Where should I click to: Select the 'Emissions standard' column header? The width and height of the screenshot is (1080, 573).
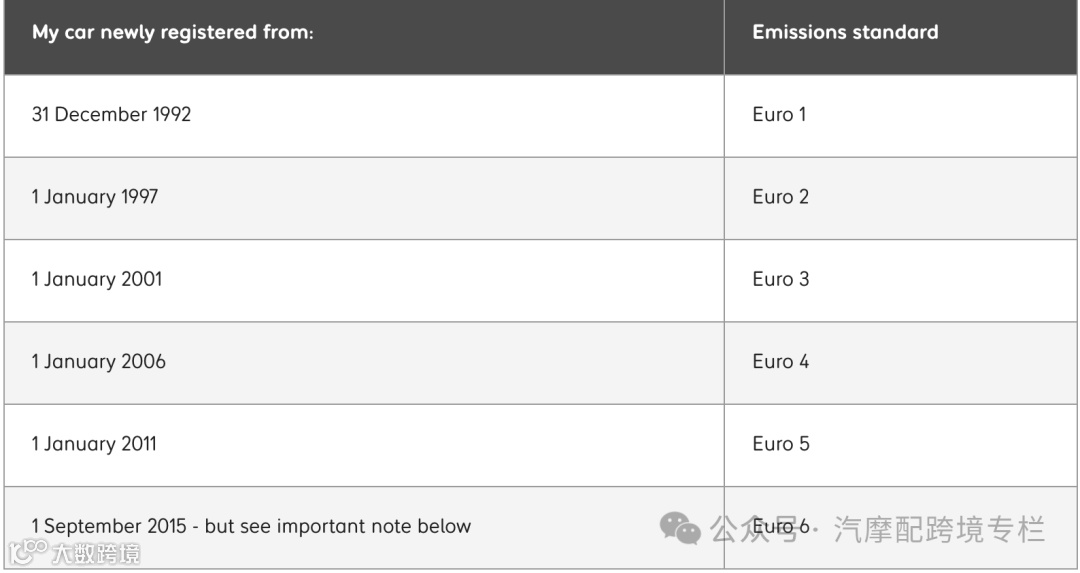pyautogui.click(x=845, y=32)
